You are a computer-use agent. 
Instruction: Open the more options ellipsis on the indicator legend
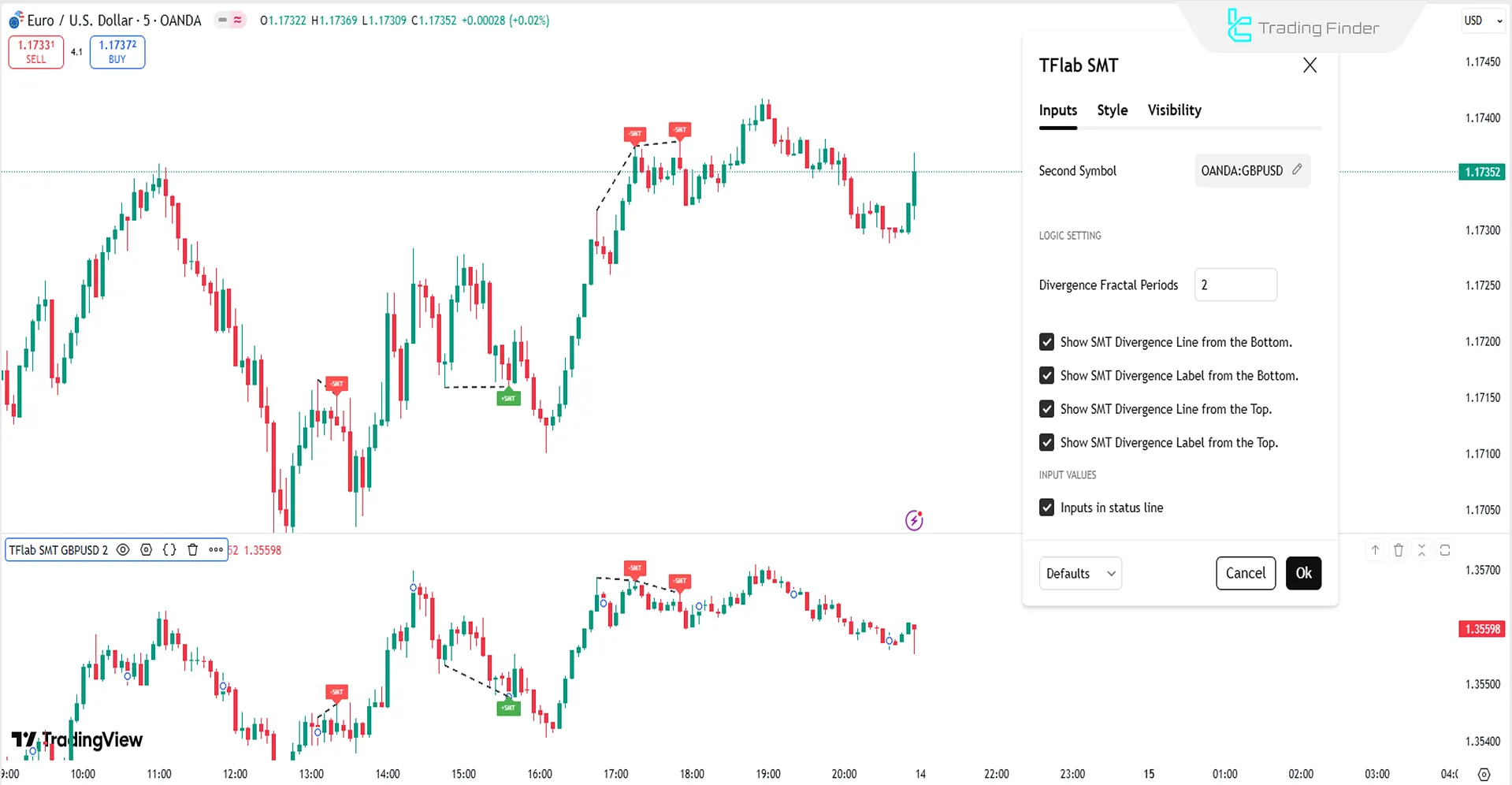(215, 549)
